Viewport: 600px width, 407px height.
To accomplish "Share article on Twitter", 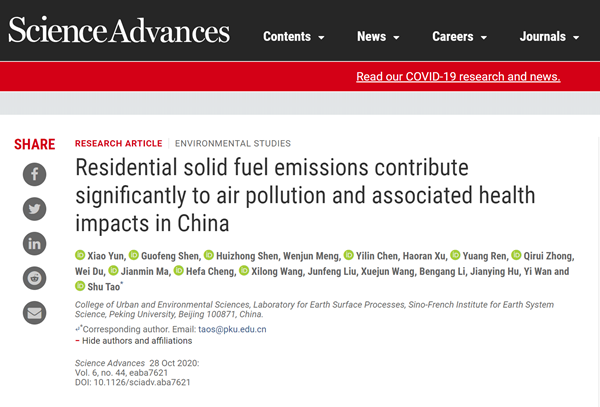I will (35, 209).
